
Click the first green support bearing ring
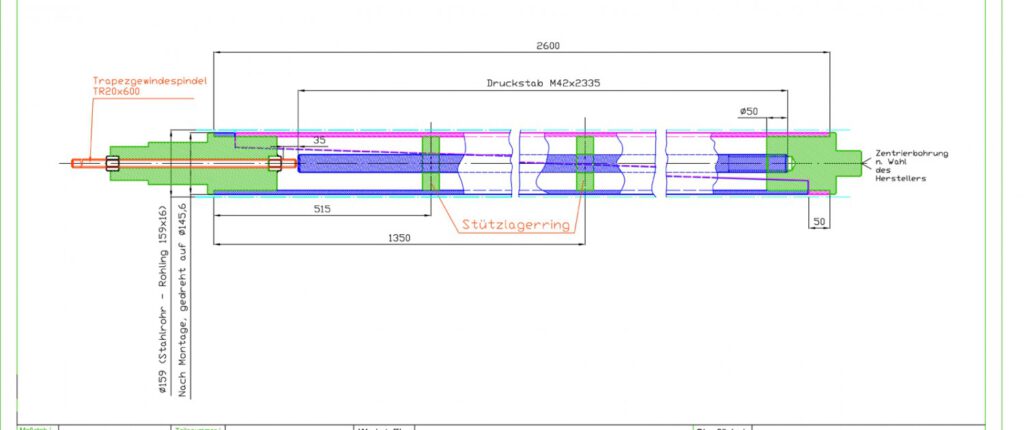pos(431,163)
